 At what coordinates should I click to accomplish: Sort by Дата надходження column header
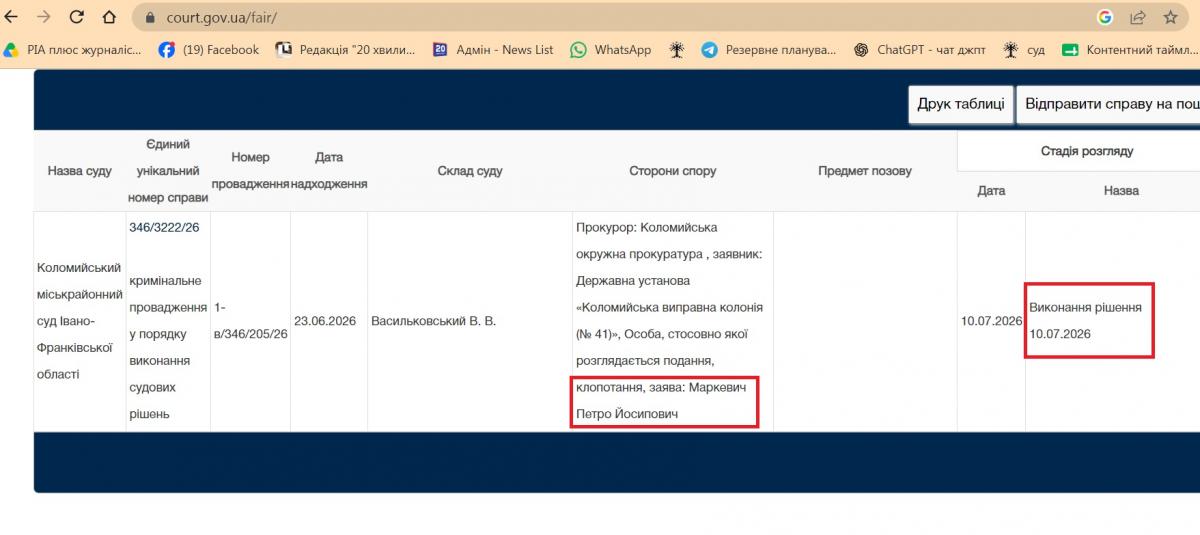point(329,171)
